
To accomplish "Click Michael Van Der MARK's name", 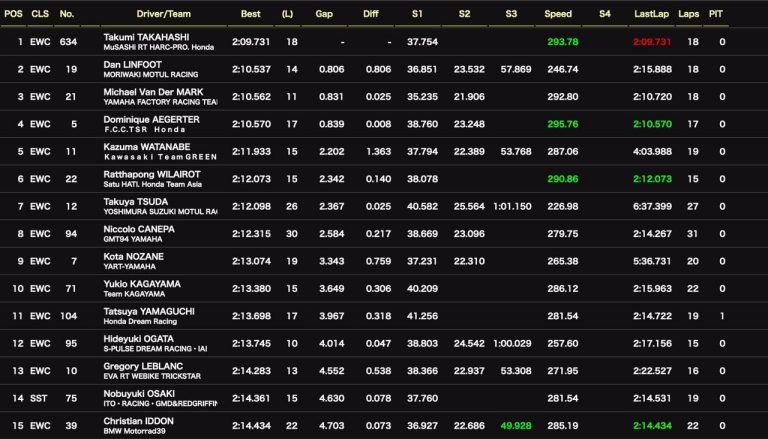I will tap(160, 91).
